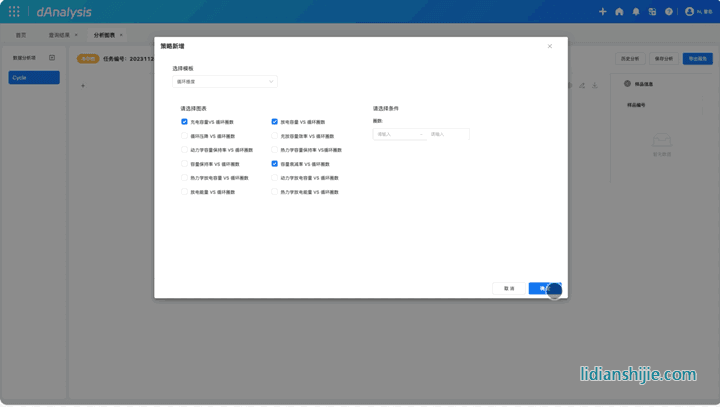
Task: Close the 策略新增 dialog with X
Action: click(x=549, y=46)
